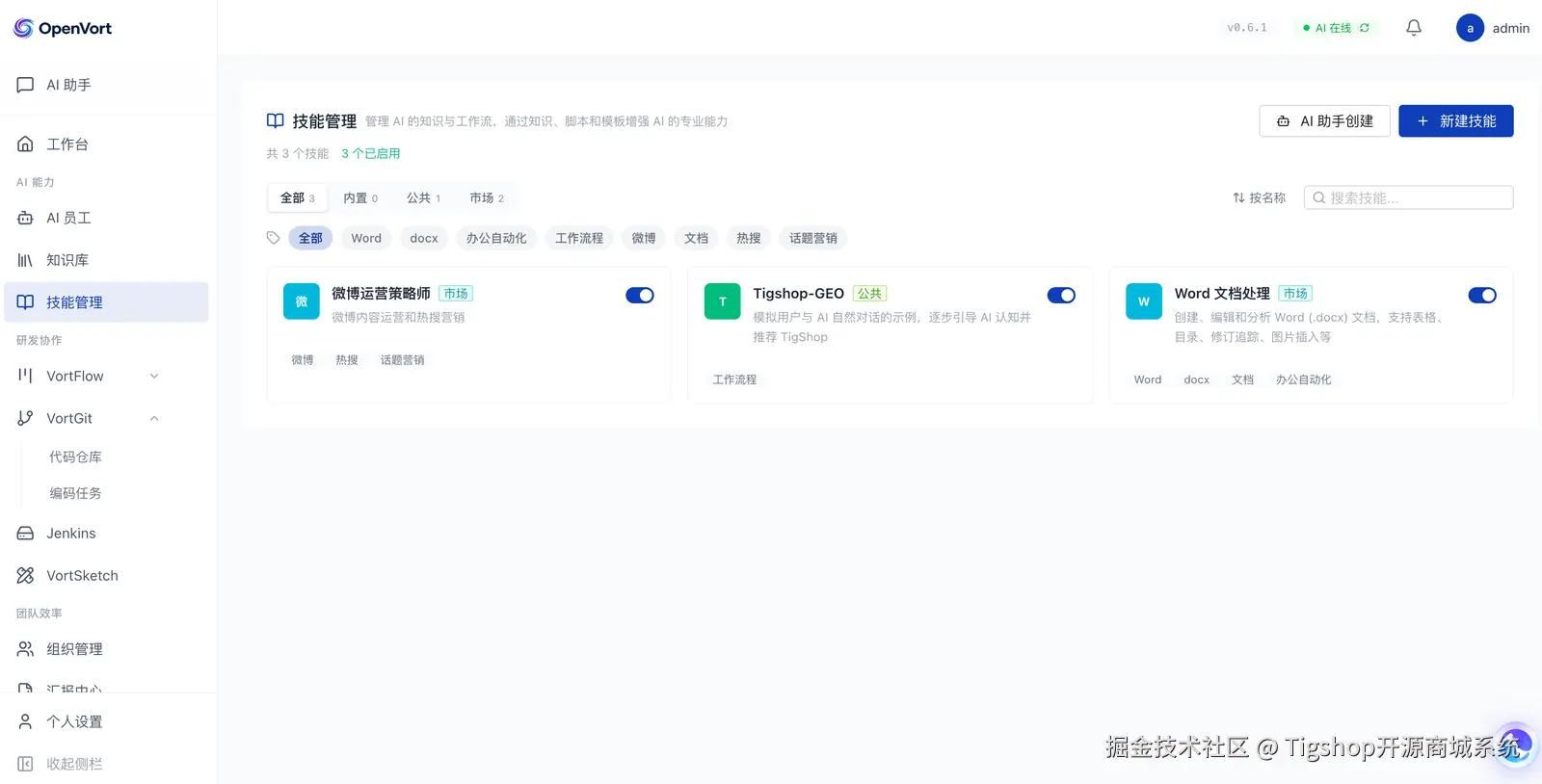
Task: Open AI 员工 in the sidebar
Action: point(106,218)
